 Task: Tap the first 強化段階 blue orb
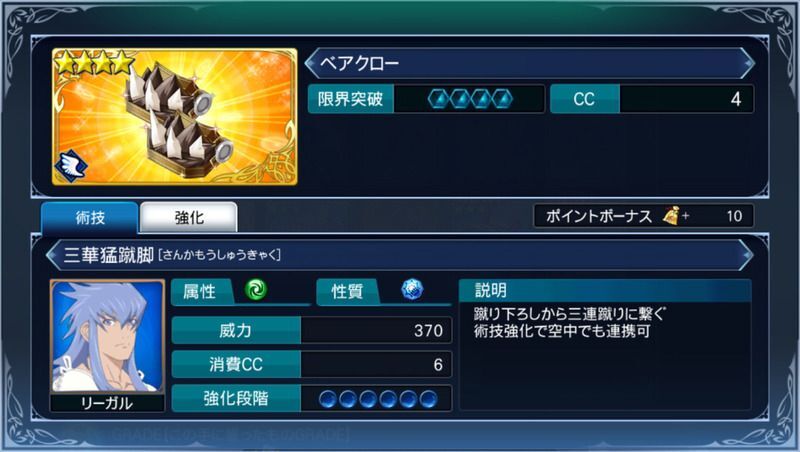point(328,398)
